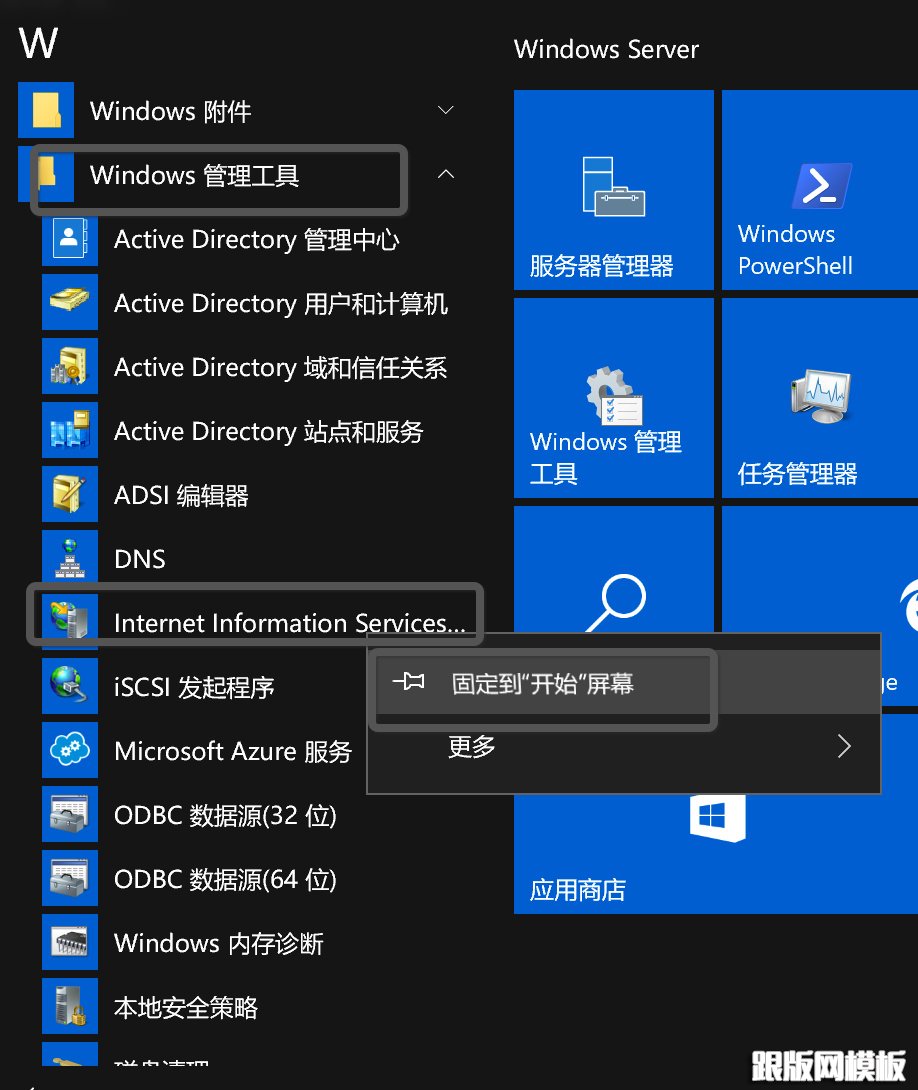Launch the DNS management console
This screenshot has width=918, height=1090.
140,559
